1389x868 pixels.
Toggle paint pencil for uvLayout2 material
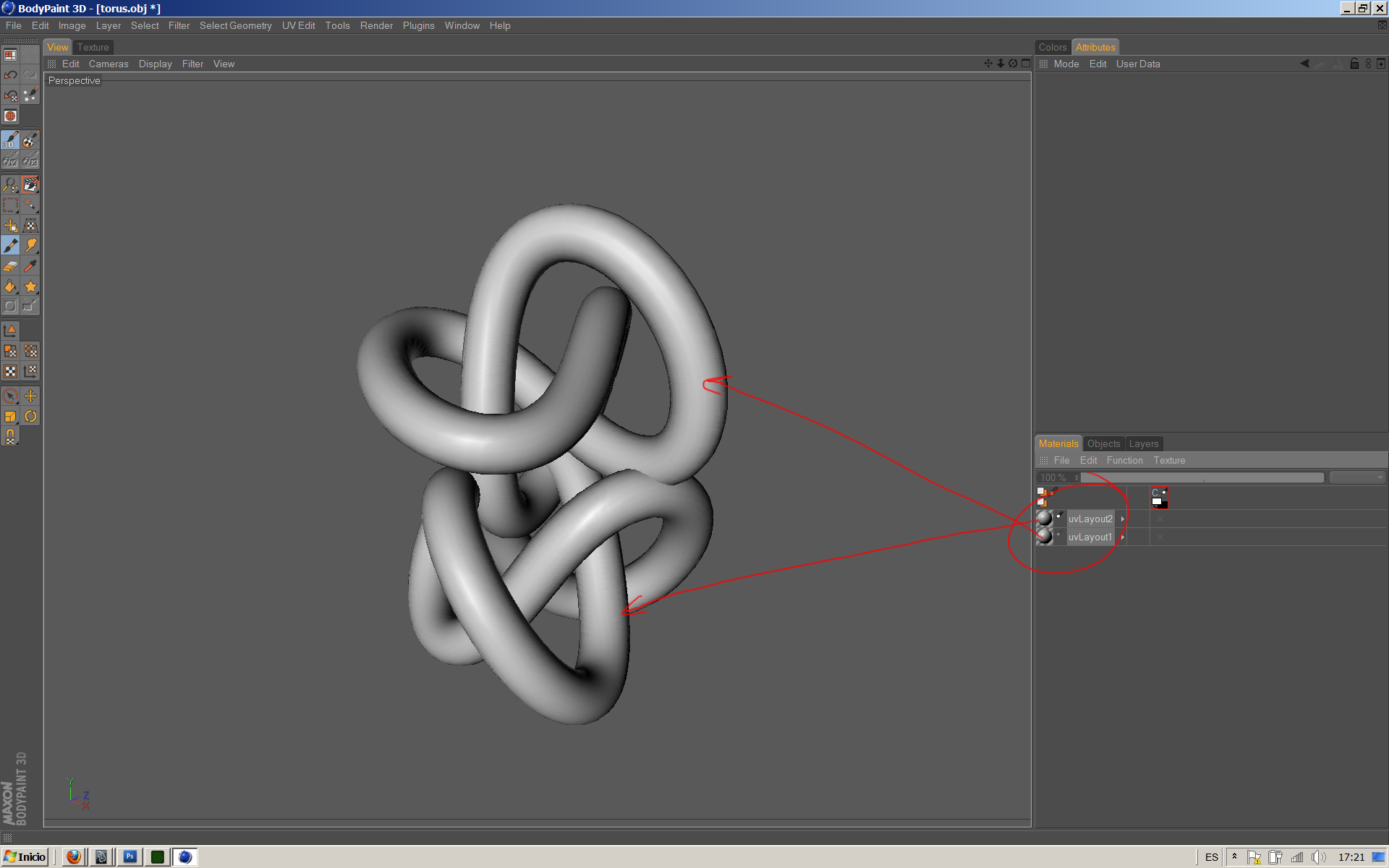(1060, 516)
